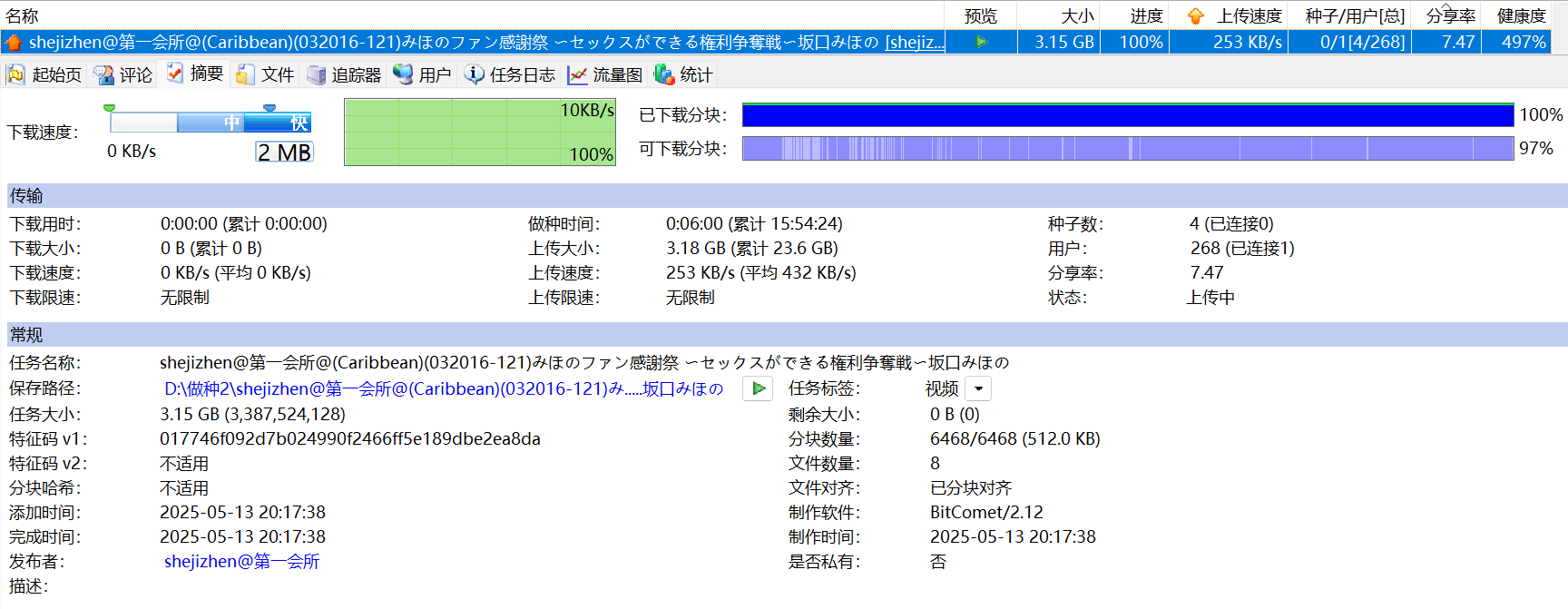
Task: Sort by the 上传速度 column header
Action: click(x=1249, y=15)
